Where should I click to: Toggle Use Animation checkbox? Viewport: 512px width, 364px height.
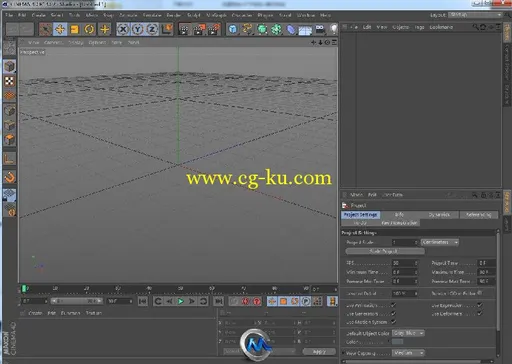(393, 305)
